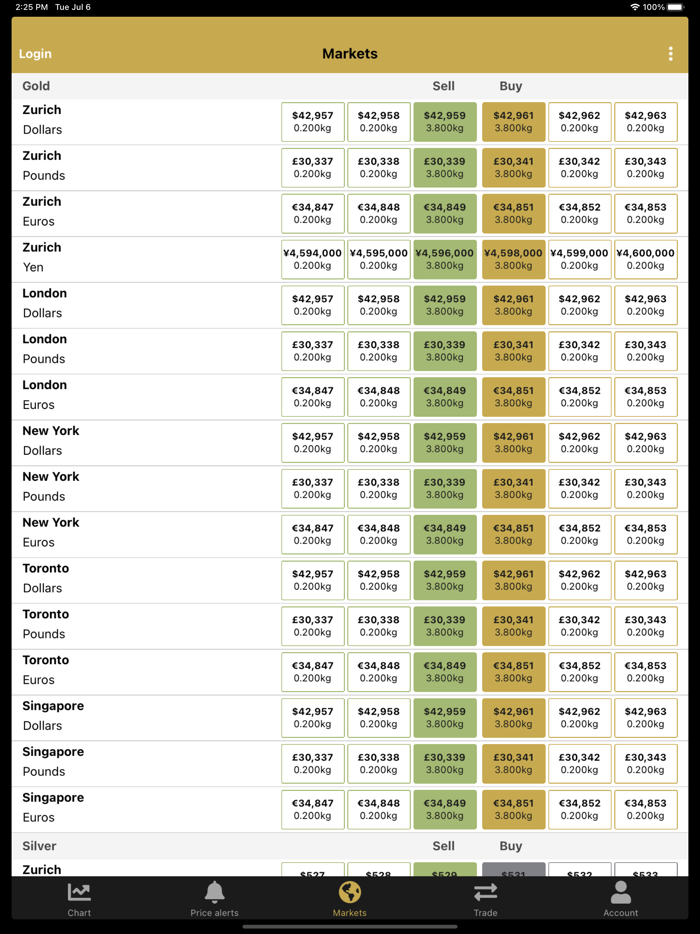Tap the battery indicator in status bar

click(676, 7)
